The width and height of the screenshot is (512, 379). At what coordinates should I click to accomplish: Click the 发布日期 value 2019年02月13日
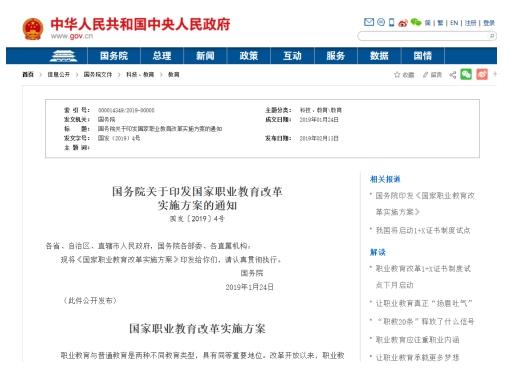click(319, 138)
